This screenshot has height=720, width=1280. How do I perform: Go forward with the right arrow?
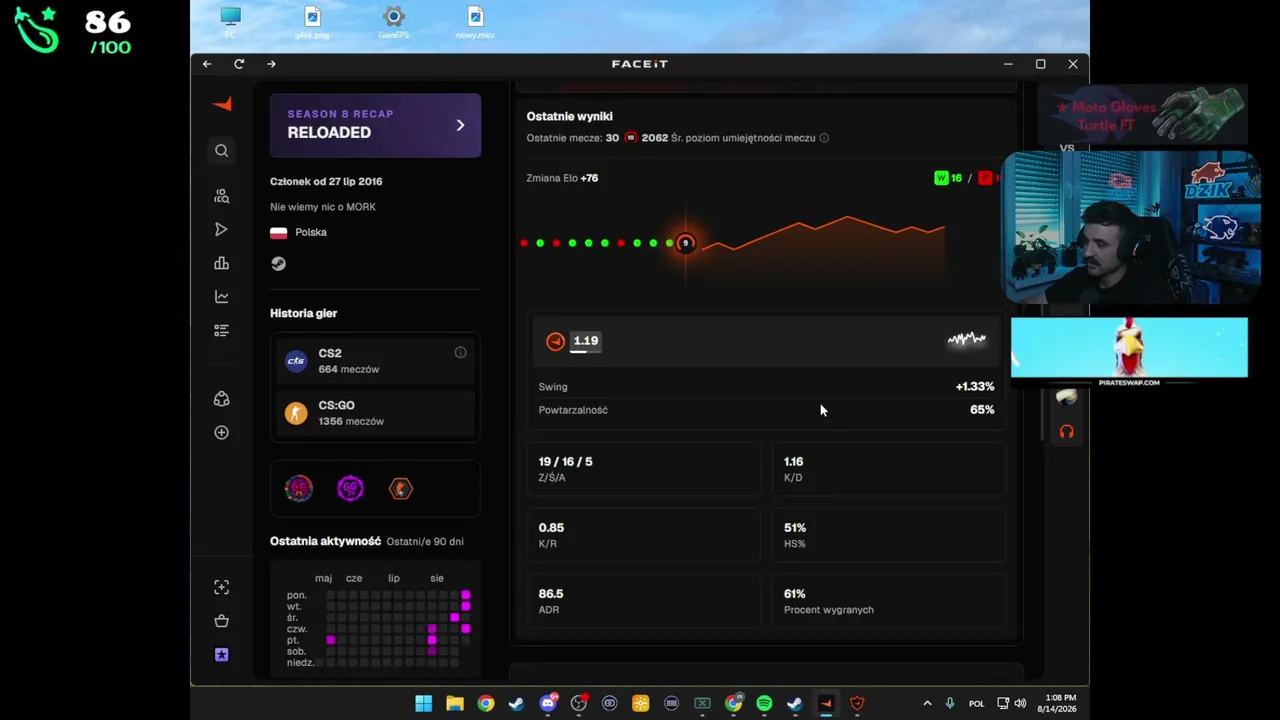point(271,64)
